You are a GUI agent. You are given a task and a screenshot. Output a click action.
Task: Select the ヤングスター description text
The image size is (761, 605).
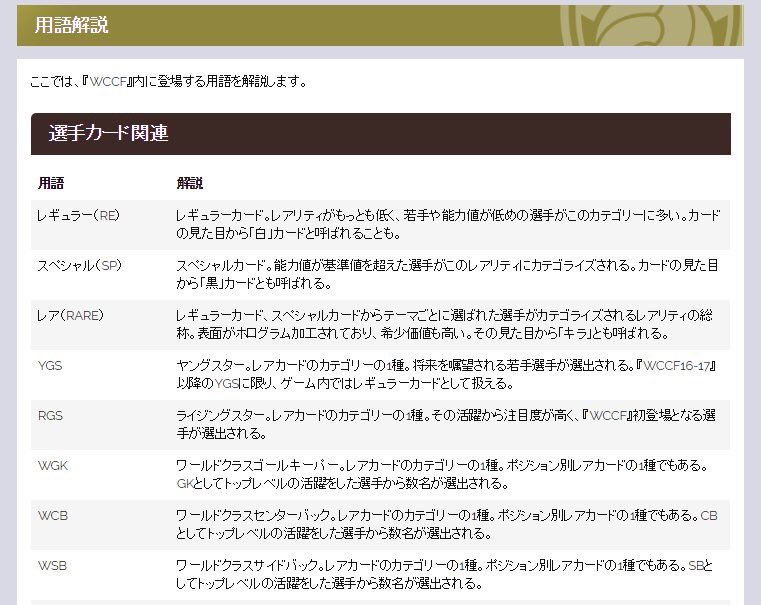click(447, 374)
